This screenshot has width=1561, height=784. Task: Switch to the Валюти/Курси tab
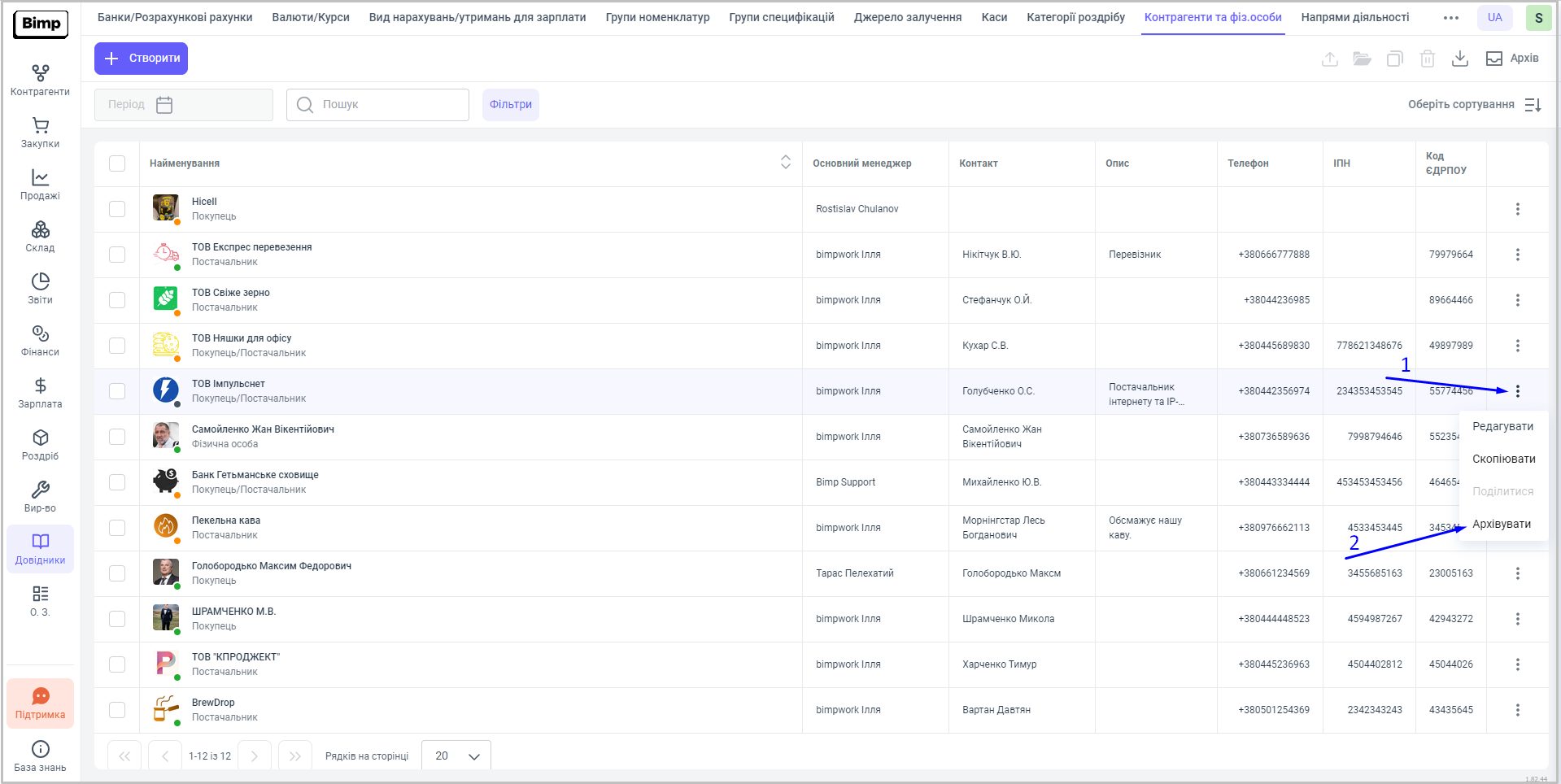click(311, 17)
